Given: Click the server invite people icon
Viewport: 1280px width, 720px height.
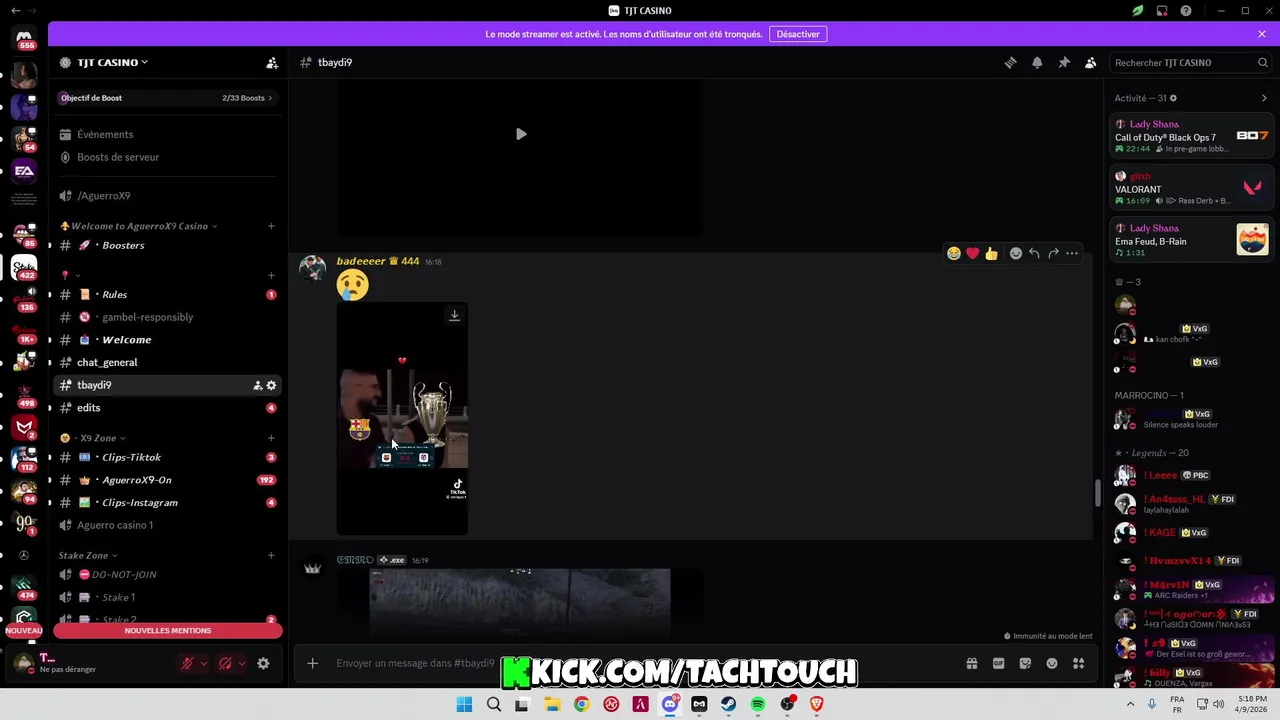Looking at the screenshot, I should tap(272, 62).
